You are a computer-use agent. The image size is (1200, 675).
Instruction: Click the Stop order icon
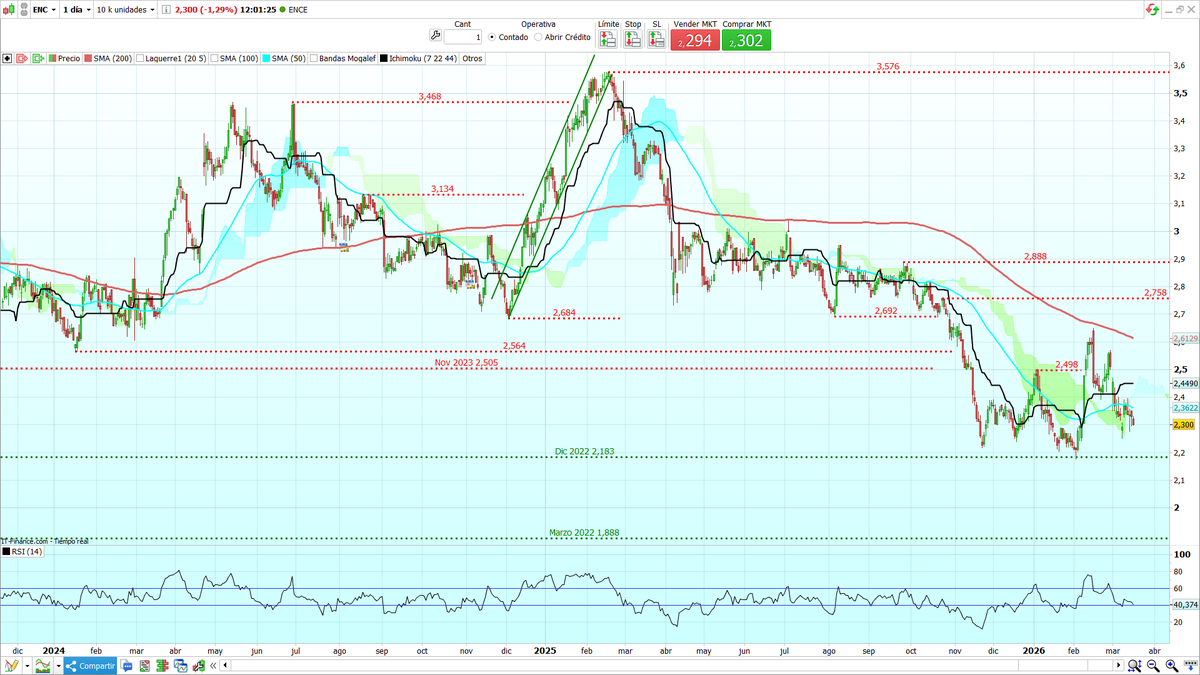(632, 39)
